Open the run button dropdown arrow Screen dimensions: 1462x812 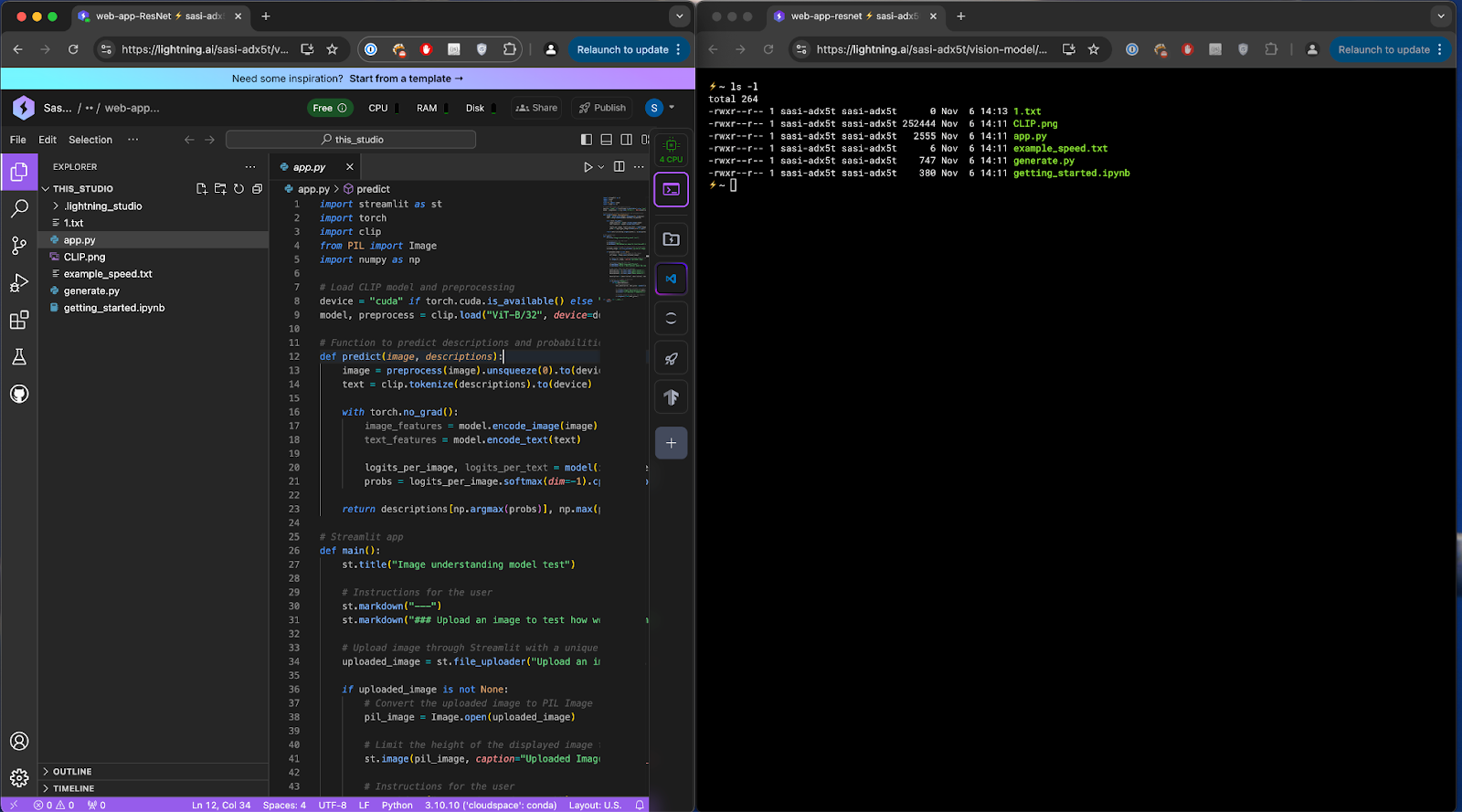(601, 167)
